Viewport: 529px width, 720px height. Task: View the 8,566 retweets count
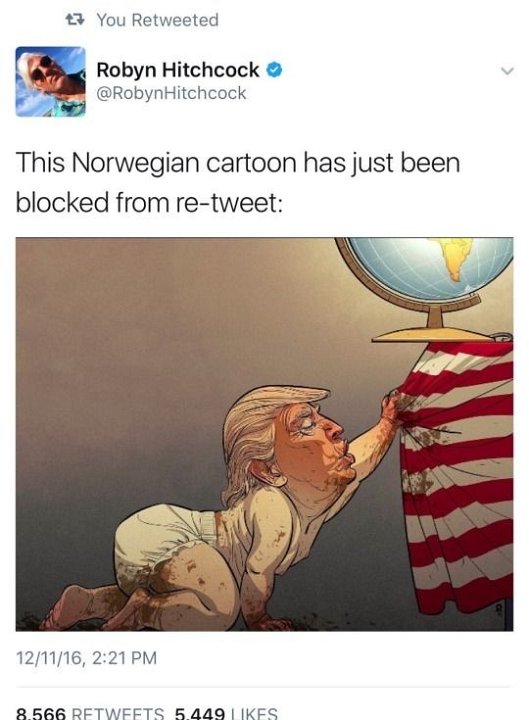click(41, 714)
